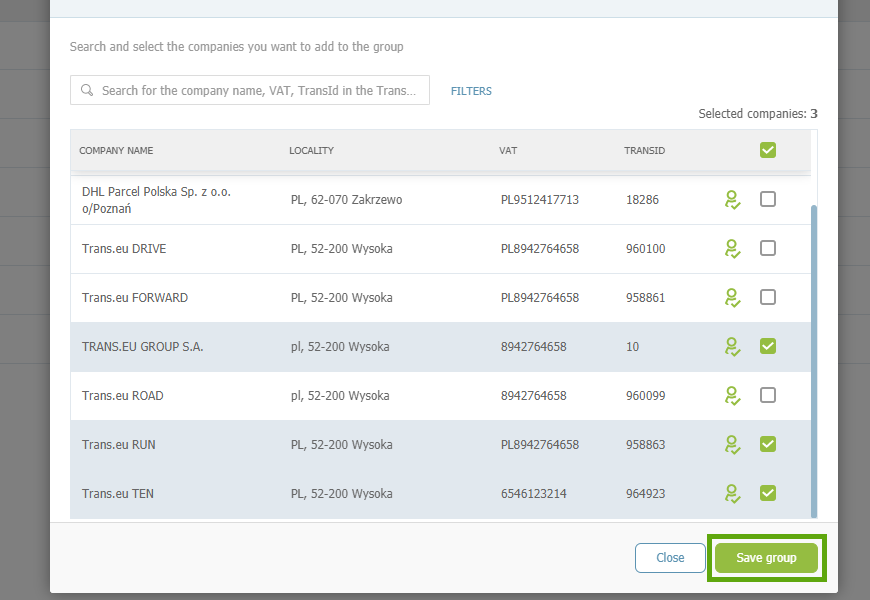Click TransId value '960099'
This screenshot has height=600, width=870.
pyautogui.click(x=646, y=396)
